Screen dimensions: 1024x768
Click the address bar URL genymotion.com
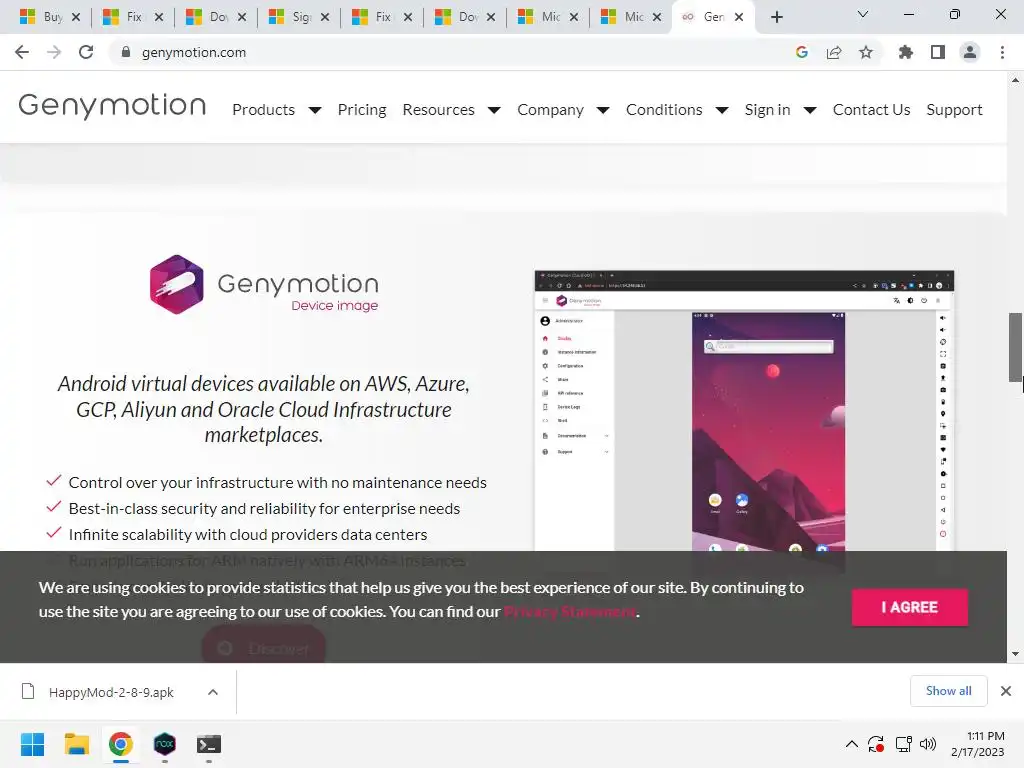[194, 52]
